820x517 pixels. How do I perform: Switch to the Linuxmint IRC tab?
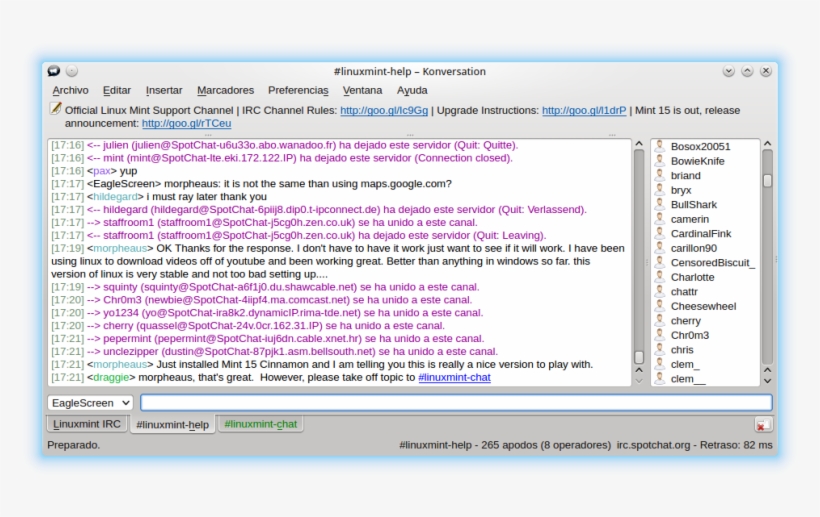[87, 424]
